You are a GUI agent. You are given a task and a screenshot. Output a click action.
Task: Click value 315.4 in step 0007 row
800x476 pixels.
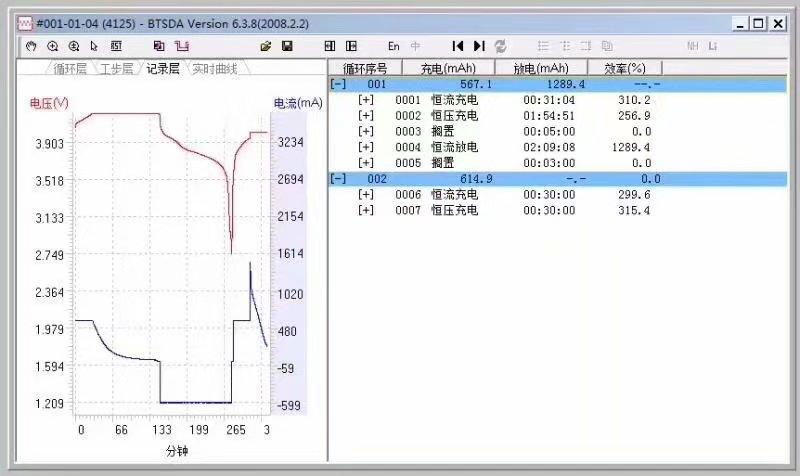click(x=634, y=211)
